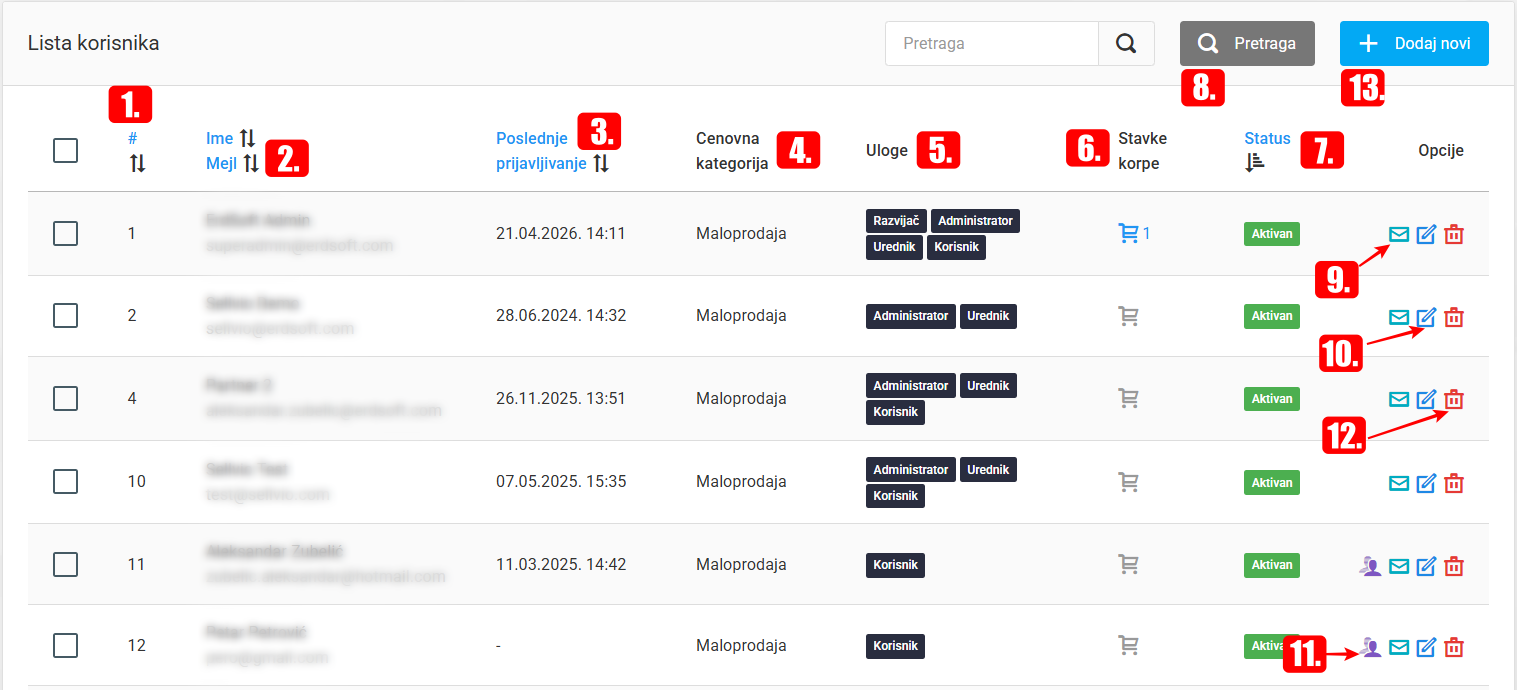Screen dimensions: 1517x690
Task: Delete user #1 with the trash icon
Action: click(x=1455, y=234)
